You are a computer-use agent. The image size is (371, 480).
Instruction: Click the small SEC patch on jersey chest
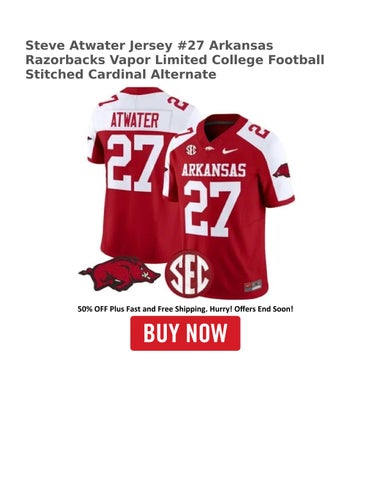[x=191, y=150]
